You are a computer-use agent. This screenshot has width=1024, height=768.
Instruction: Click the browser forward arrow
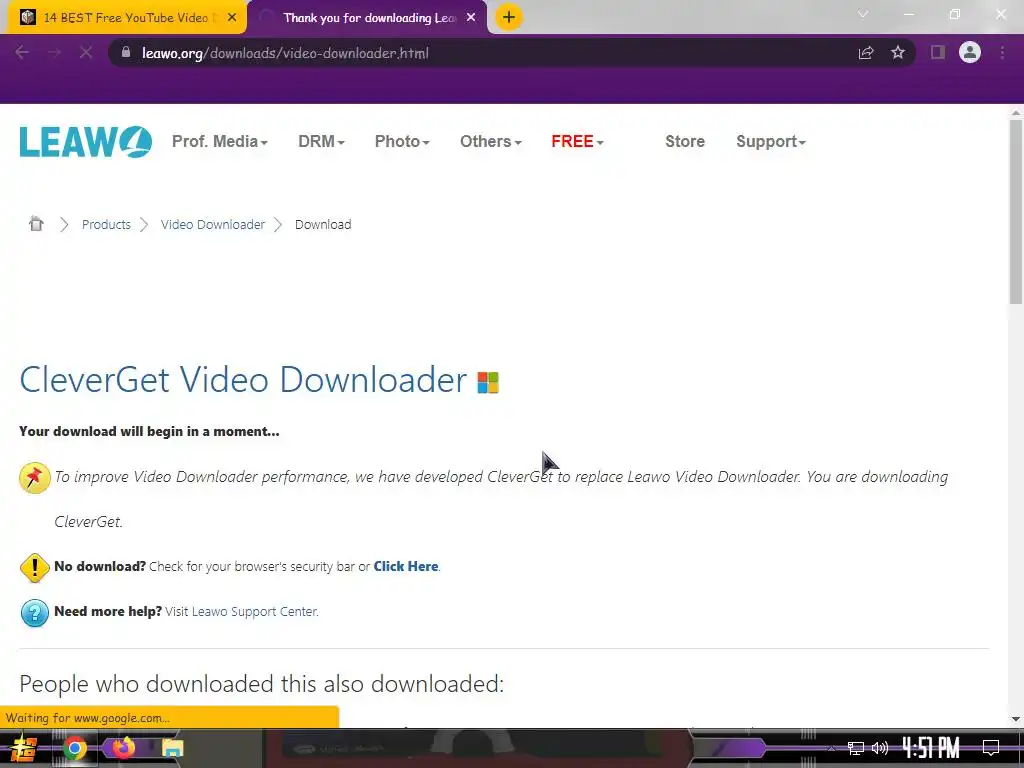point(54,53)
